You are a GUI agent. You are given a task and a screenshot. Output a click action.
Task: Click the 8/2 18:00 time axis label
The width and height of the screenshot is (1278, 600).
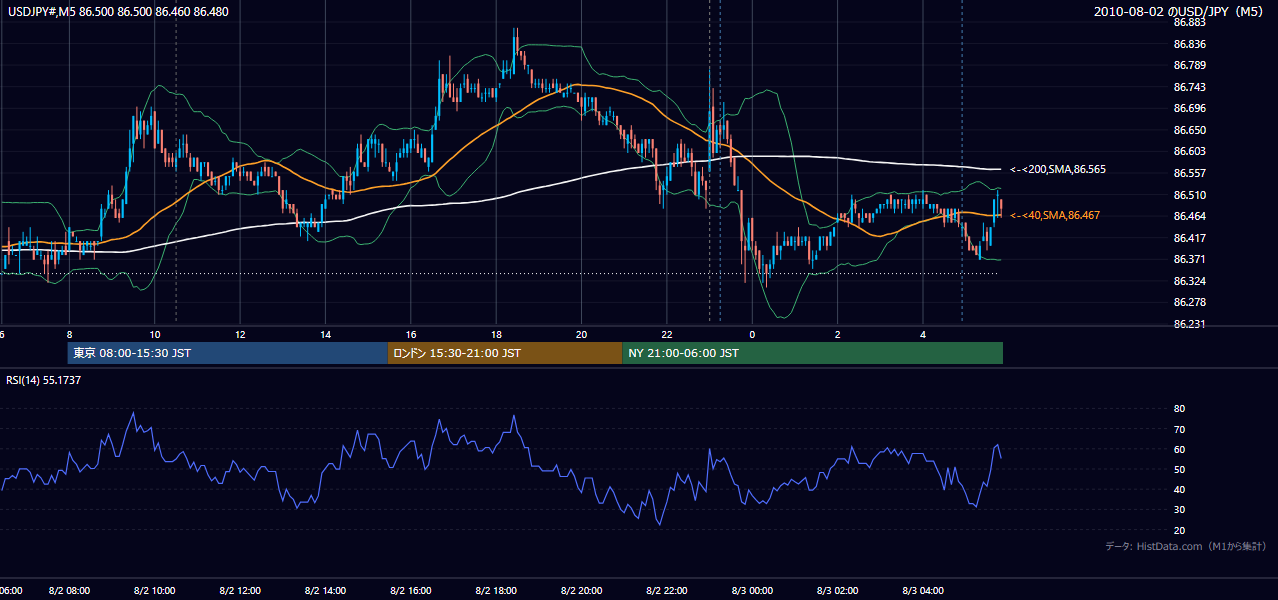[x=496, y=591]
